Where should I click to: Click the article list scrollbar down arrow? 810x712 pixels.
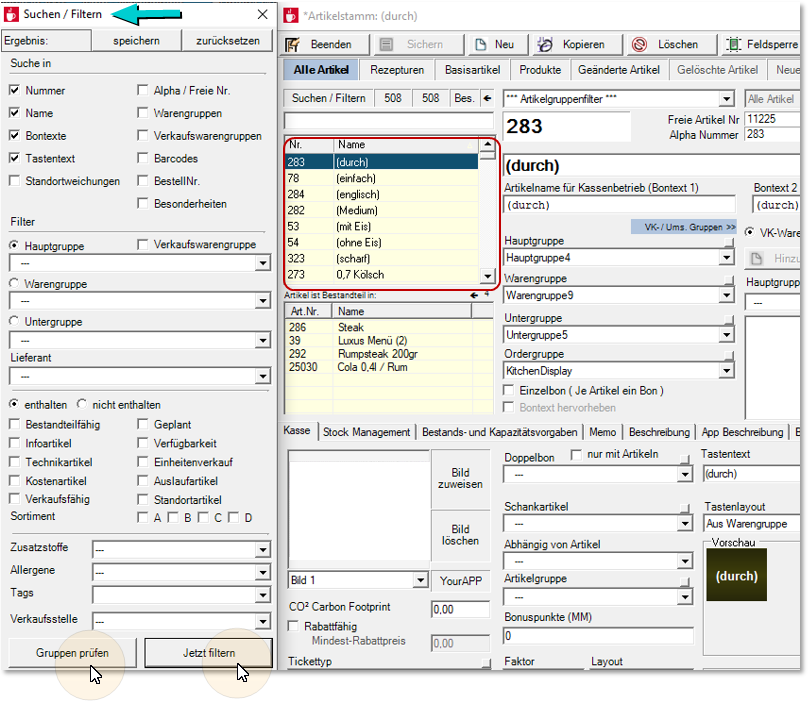[x=487, y=276]
